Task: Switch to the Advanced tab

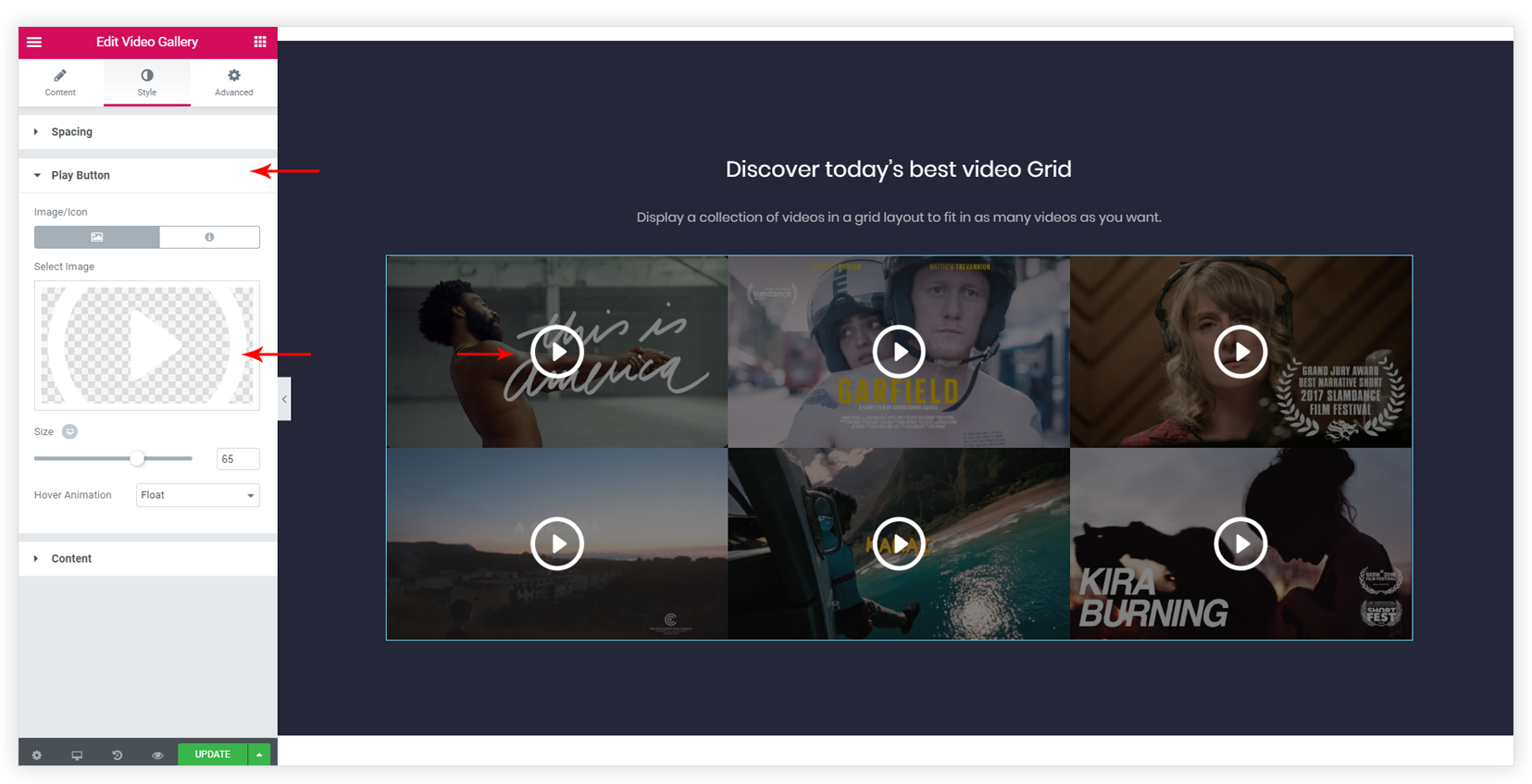Action: [234, 82]
